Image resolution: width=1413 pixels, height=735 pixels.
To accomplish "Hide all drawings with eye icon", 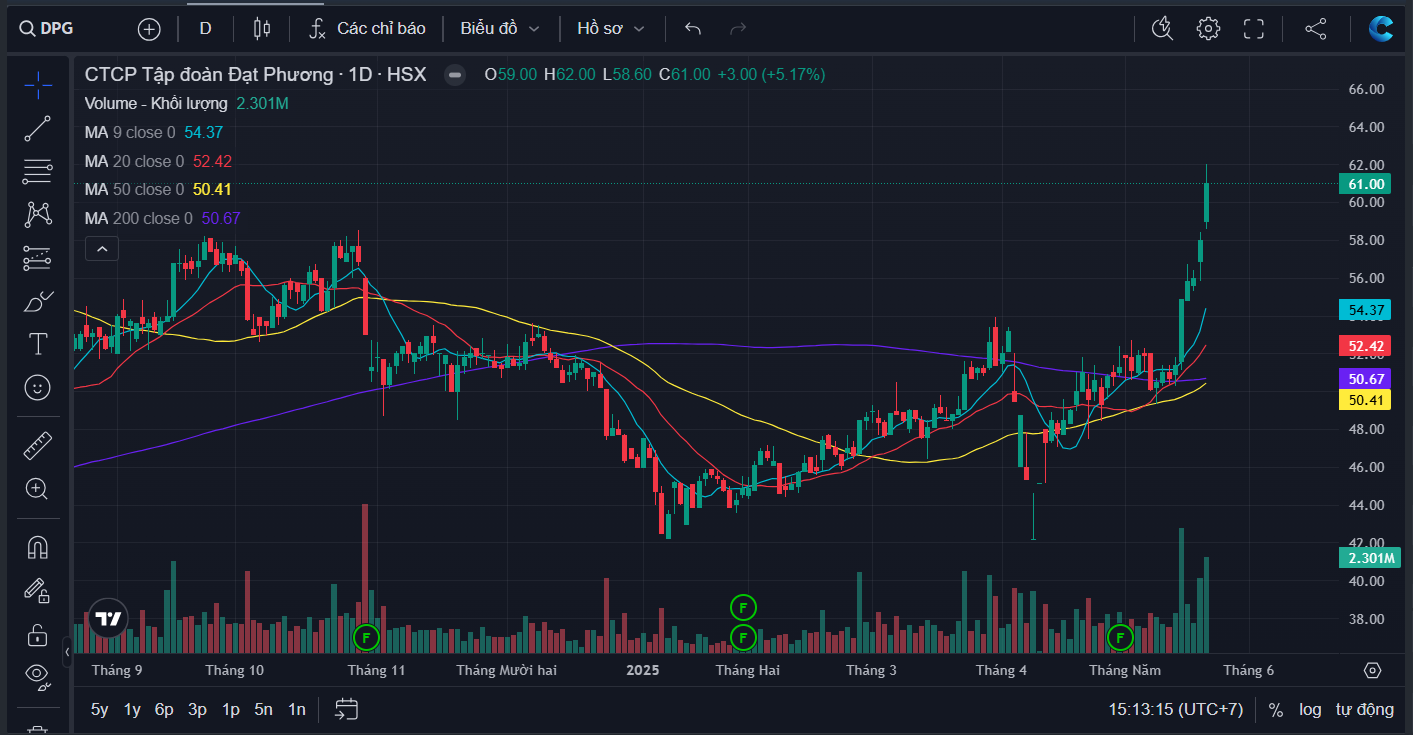I will point(38,677).
